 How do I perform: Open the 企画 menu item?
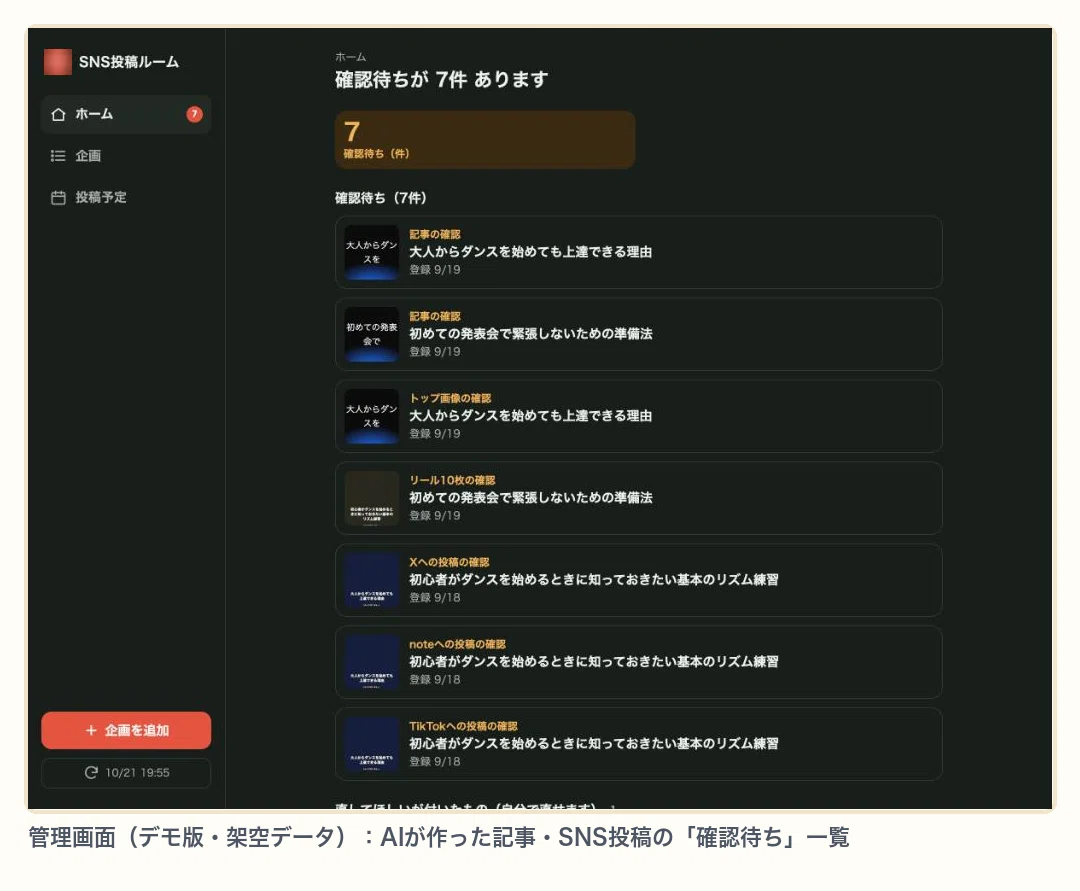pos(126,156)
